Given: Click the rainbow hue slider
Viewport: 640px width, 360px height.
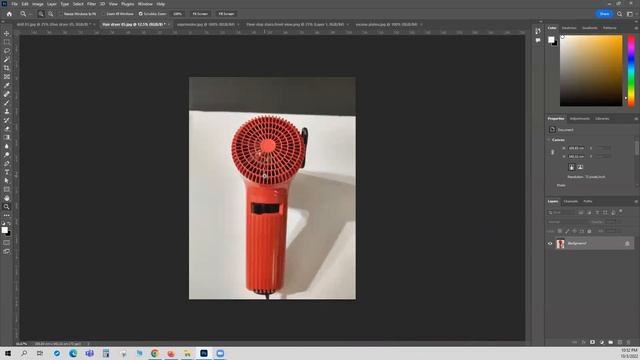Looking at the screenshot, I should coord(631,71).
